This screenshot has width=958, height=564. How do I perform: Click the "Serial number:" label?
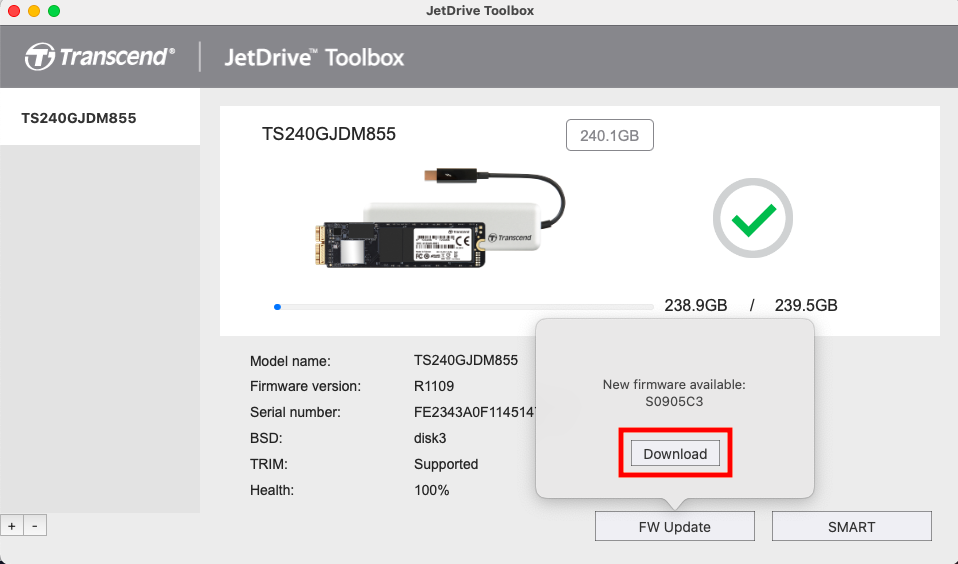(295, 412)
